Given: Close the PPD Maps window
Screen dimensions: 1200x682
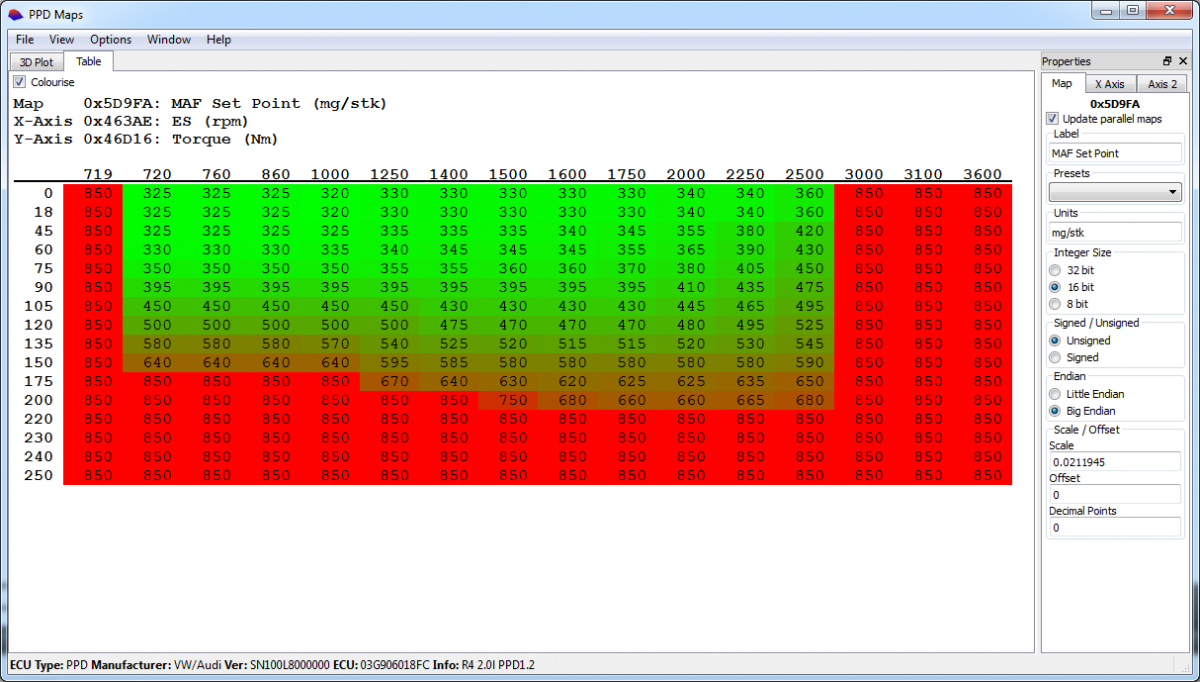Looking at the screenshot, I should pos(1169,10).
